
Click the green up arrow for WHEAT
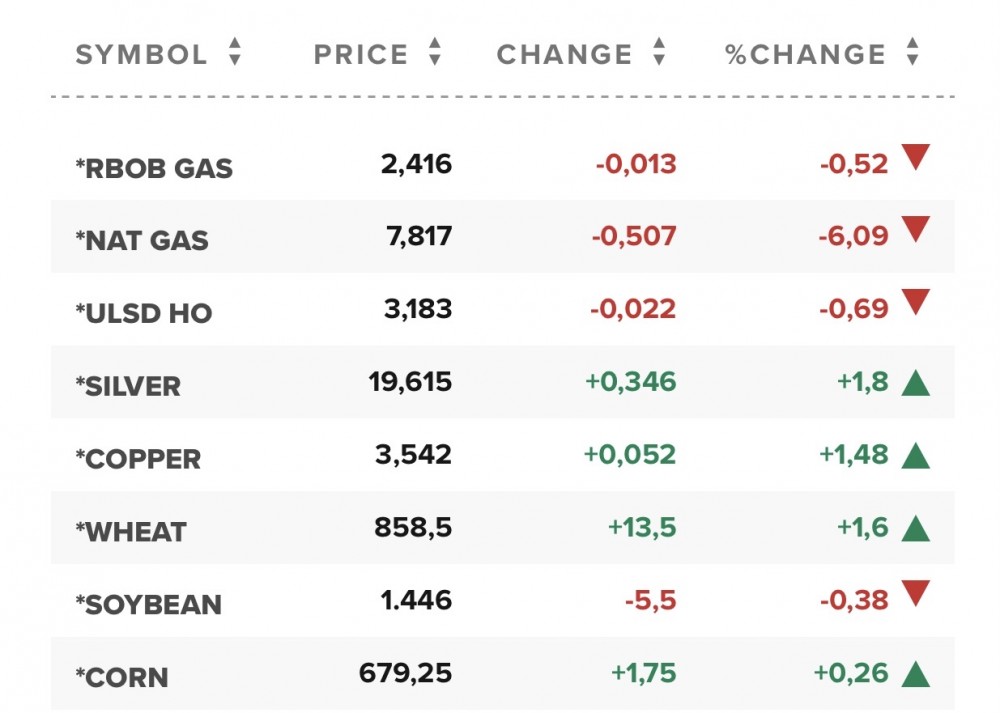point(915,529)
